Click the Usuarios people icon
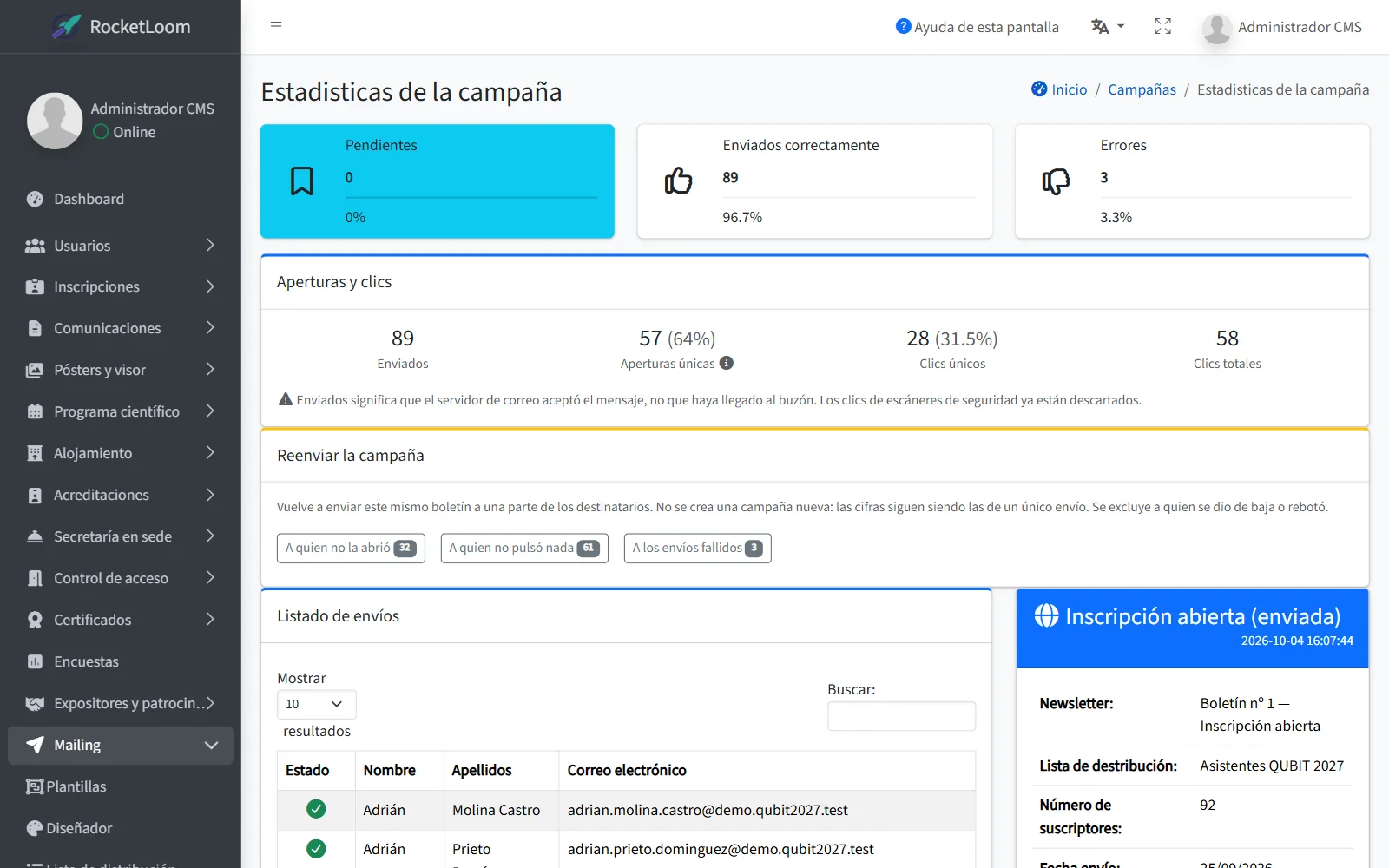Screen dimensions: 1389x868 (x=35, y=246)
